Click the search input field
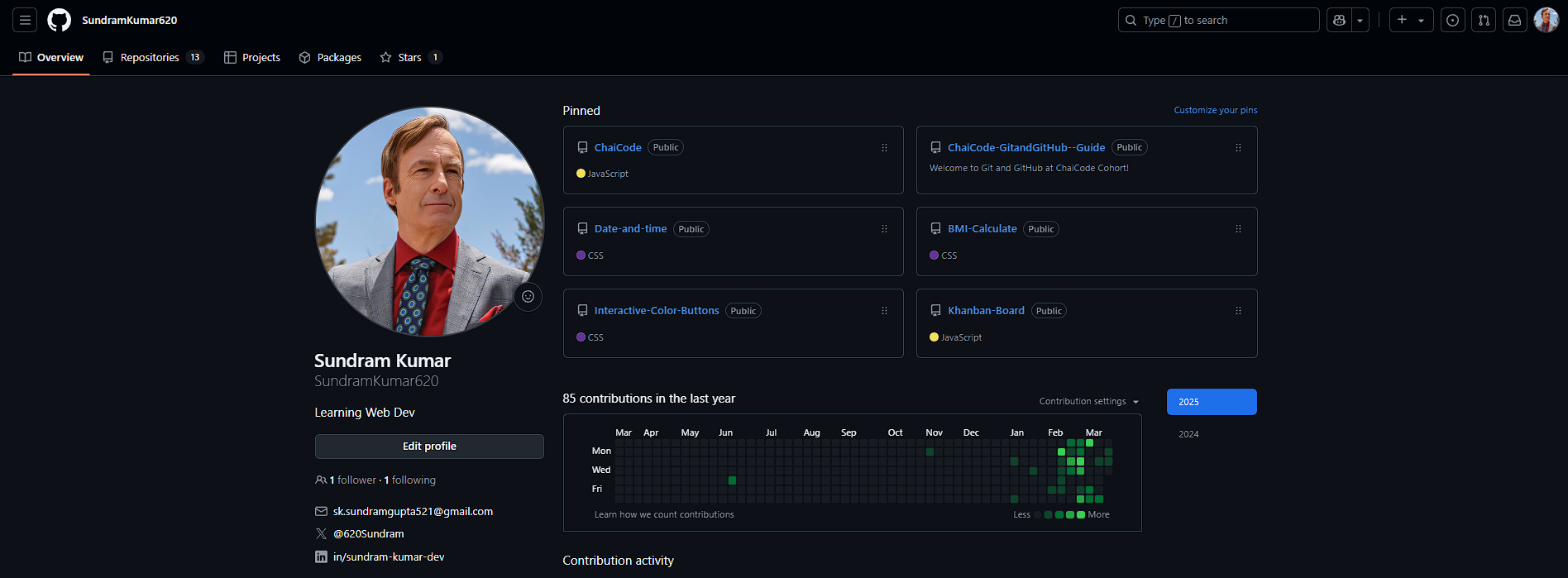The height and width of the screenshot is (578, 1568). tap(1217, 20)
